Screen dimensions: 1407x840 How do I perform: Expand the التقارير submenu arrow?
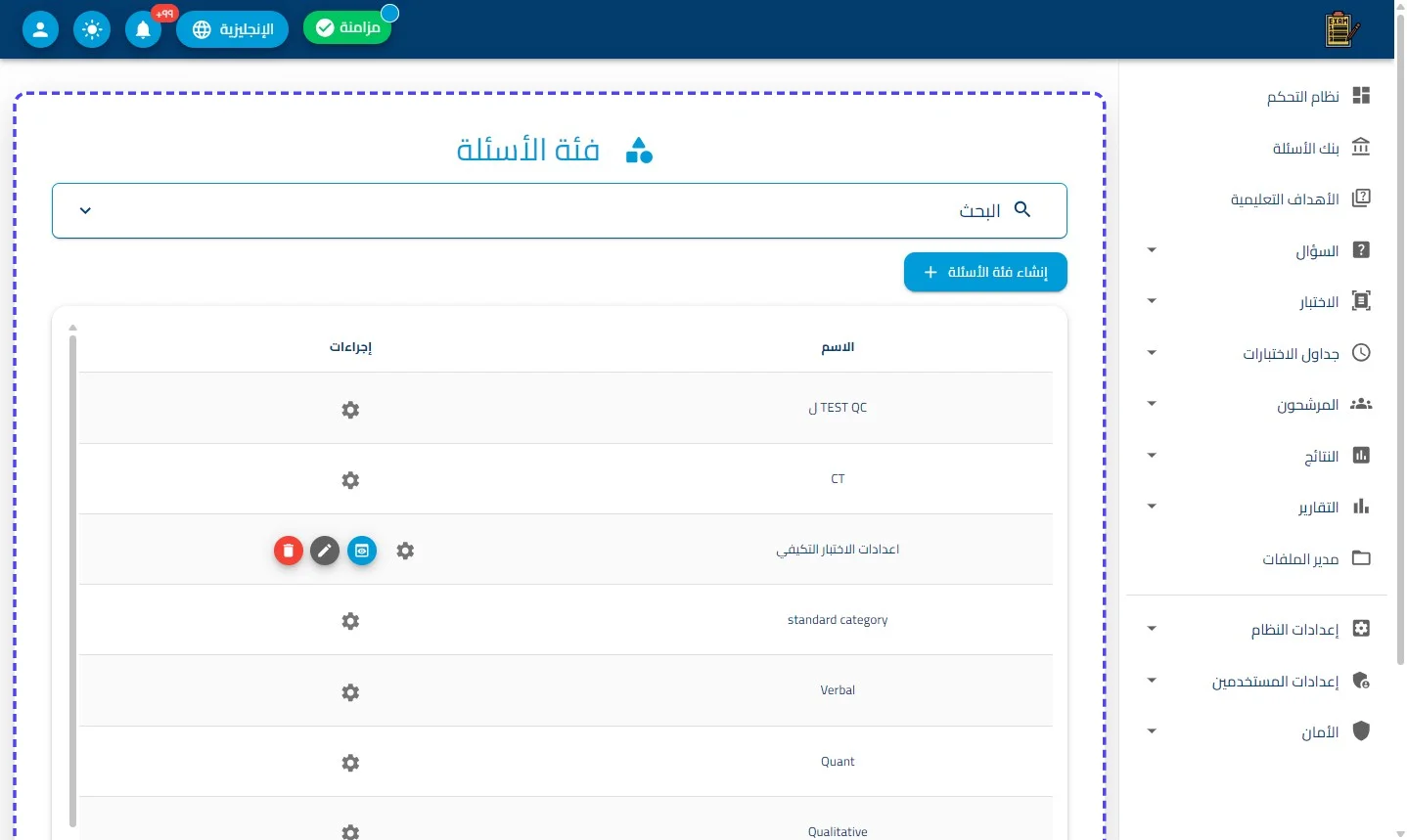(1152, 507)
